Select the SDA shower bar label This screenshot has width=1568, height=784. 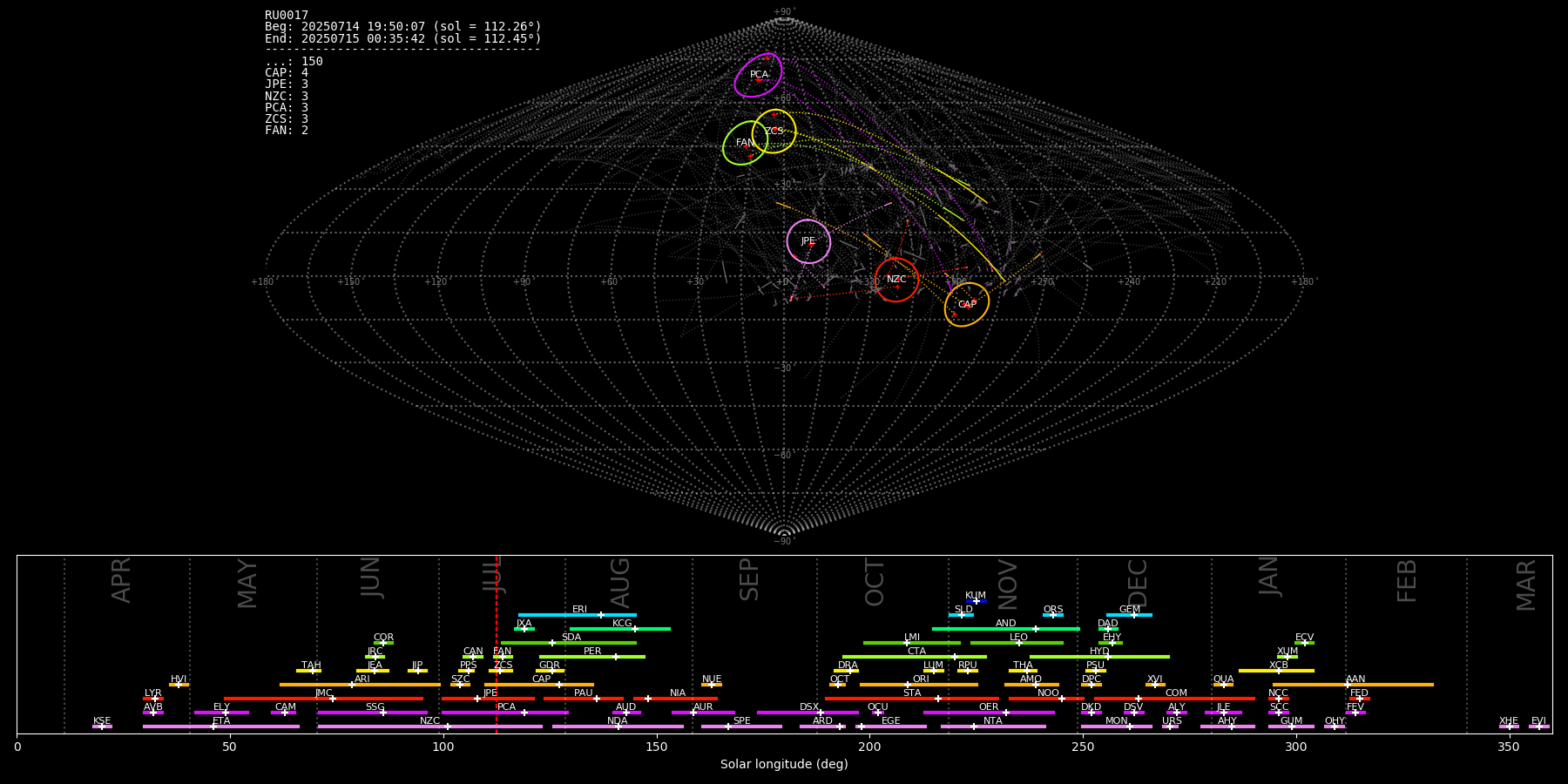(x=571, y=637)
